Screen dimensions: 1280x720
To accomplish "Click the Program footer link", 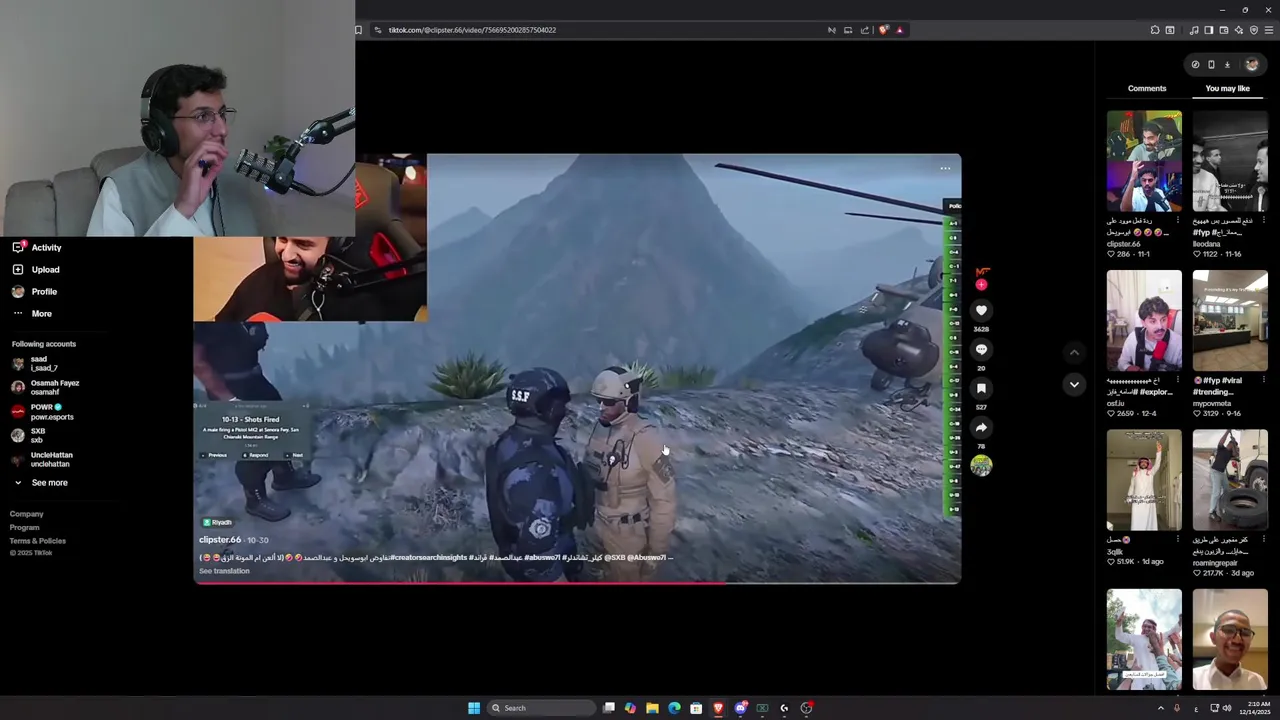I will pyautogui.click(x=25, y=527).
